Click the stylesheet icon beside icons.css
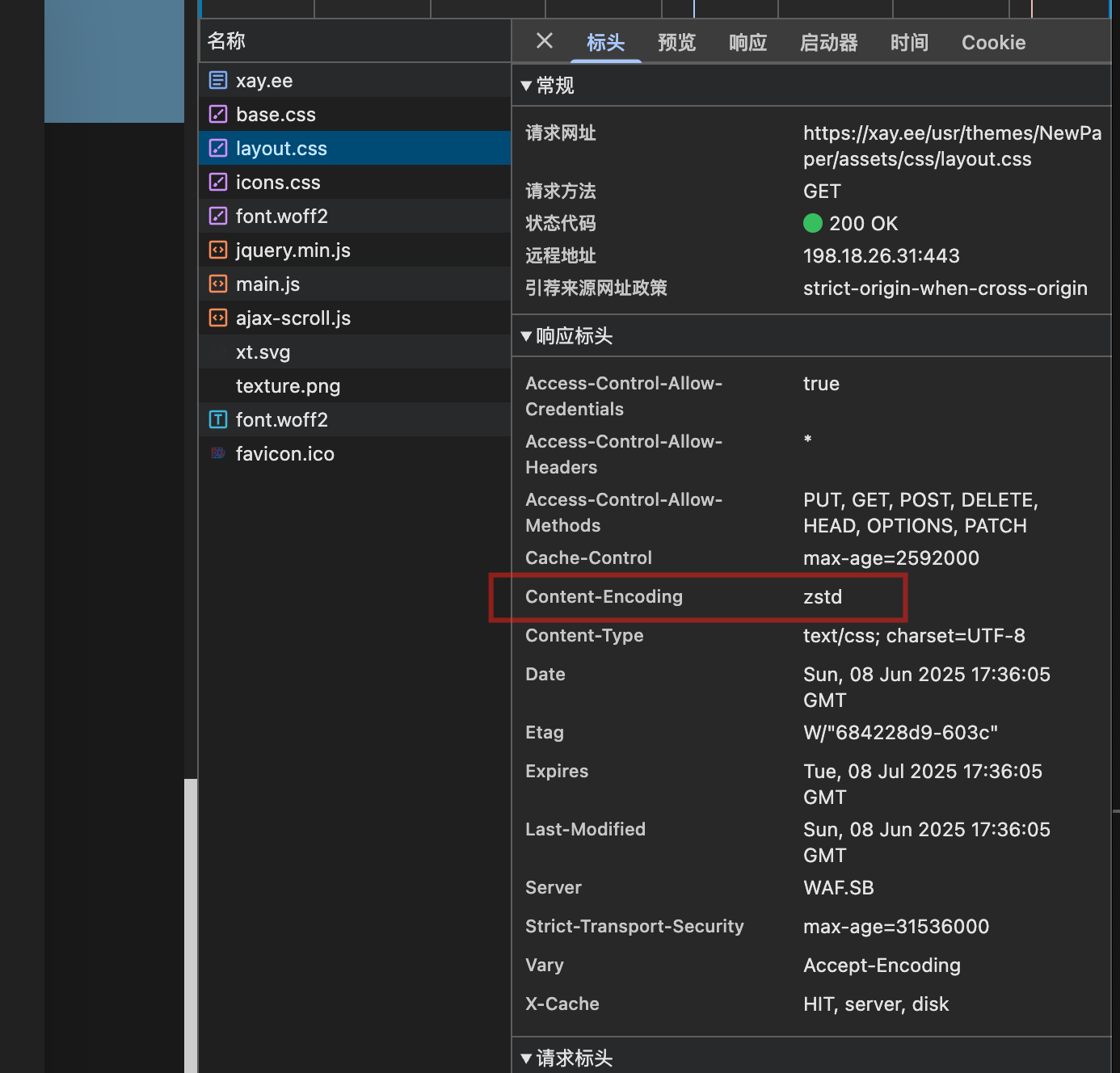 218,182
